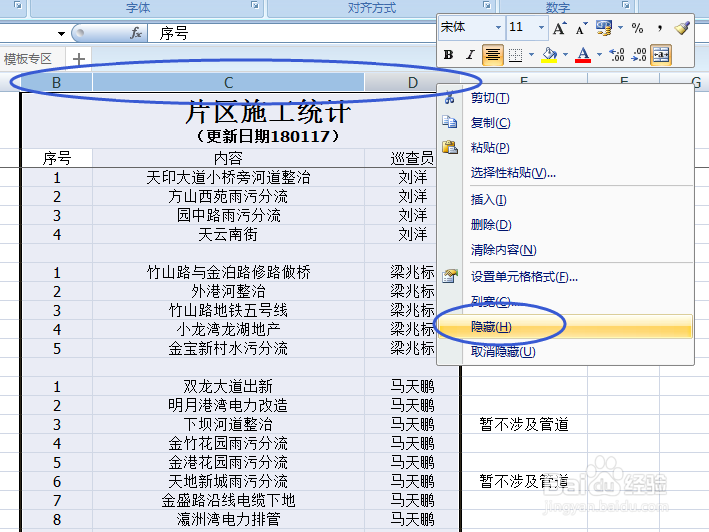Toggle merge and center in mini toolbar
The image size is (709, 532).
[x=661, y=55]
